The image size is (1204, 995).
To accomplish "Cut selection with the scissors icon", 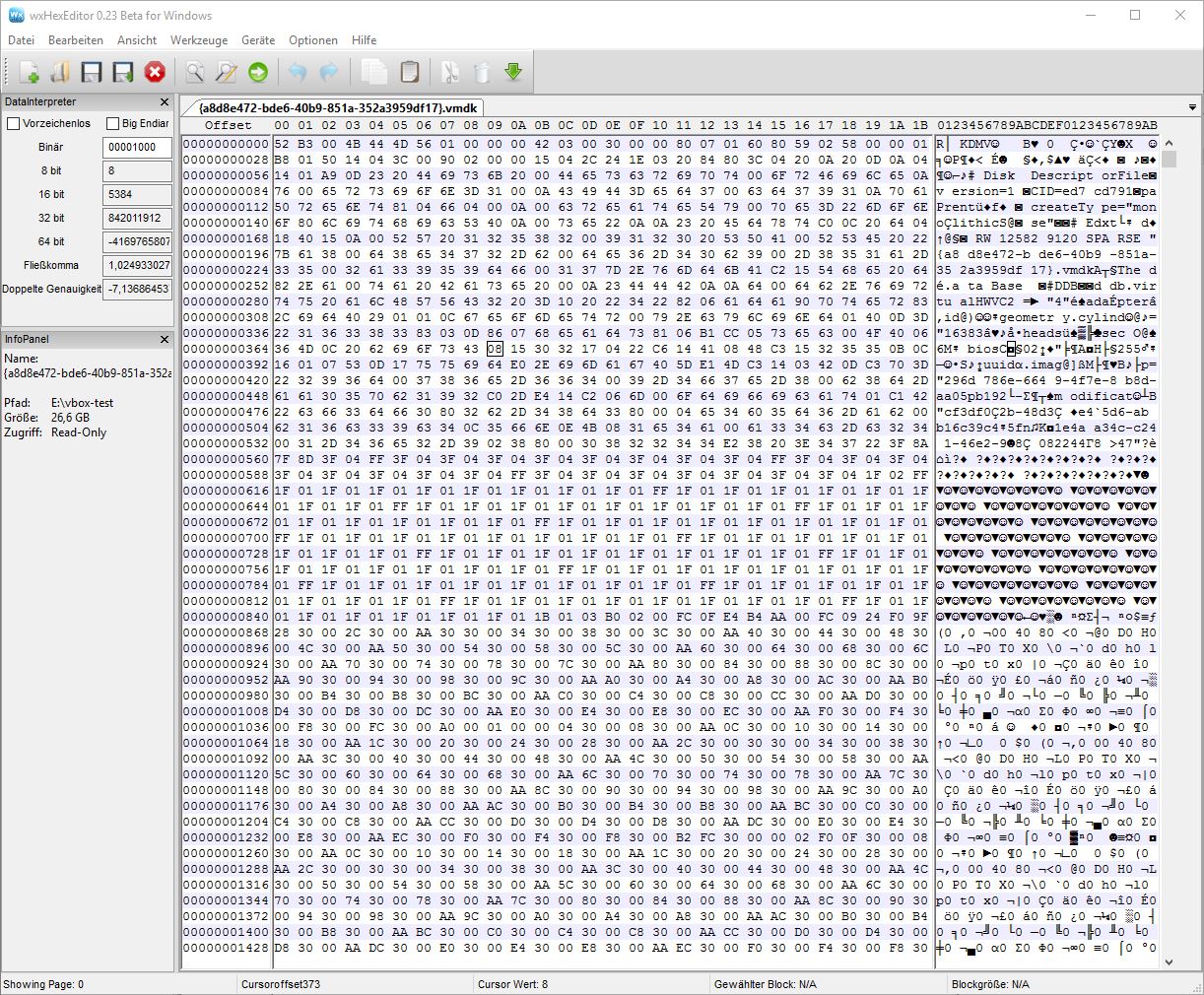I will (450, 72).
